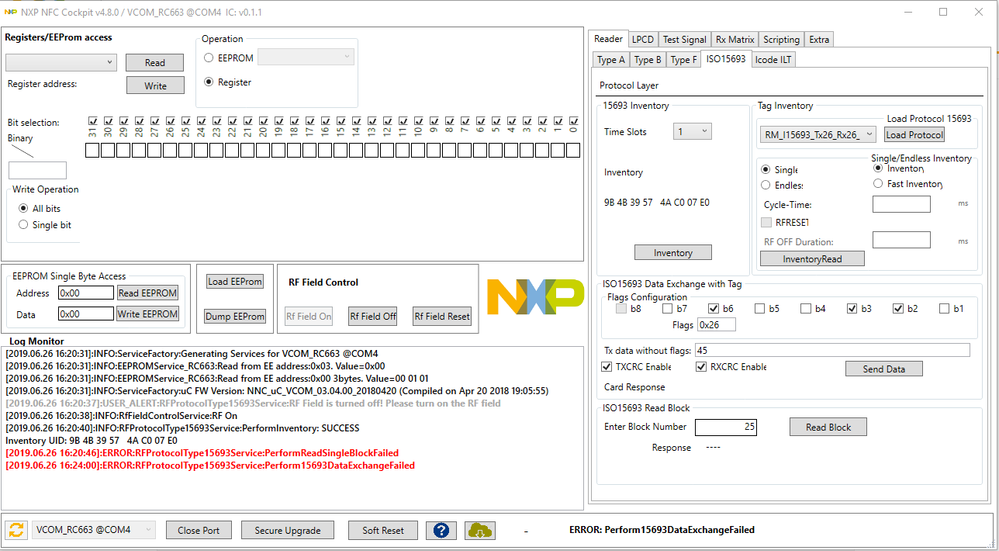This screenshot has width=999, height=551.
Task: Choose All bits write operation
Action: (24, 208)
